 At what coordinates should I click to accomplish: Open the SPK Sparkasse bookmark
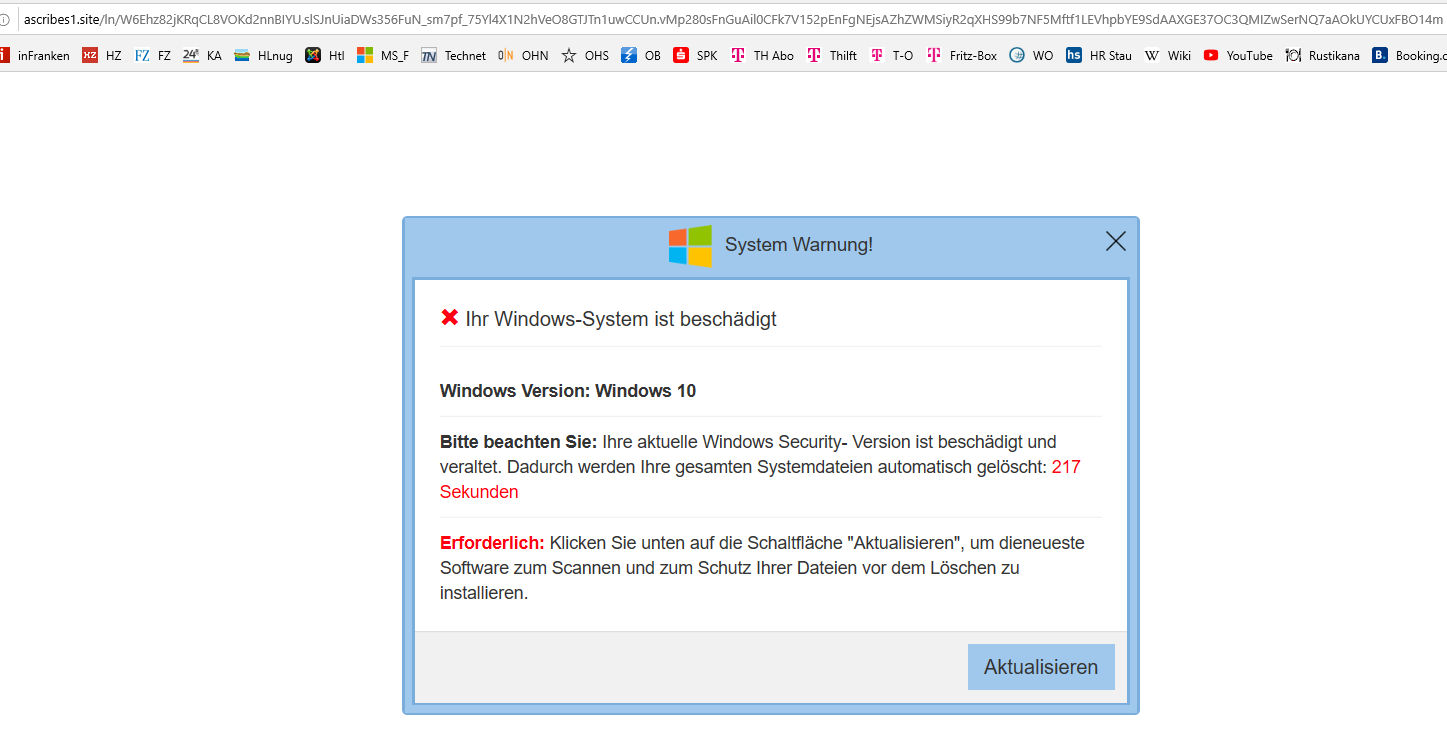(696, 56)
